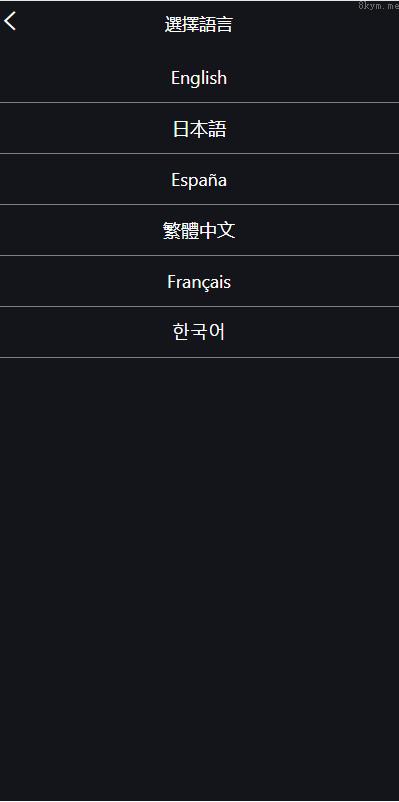Click the row labeled Français
Viewport: 399px width, 802px height.
pos(200,281)
